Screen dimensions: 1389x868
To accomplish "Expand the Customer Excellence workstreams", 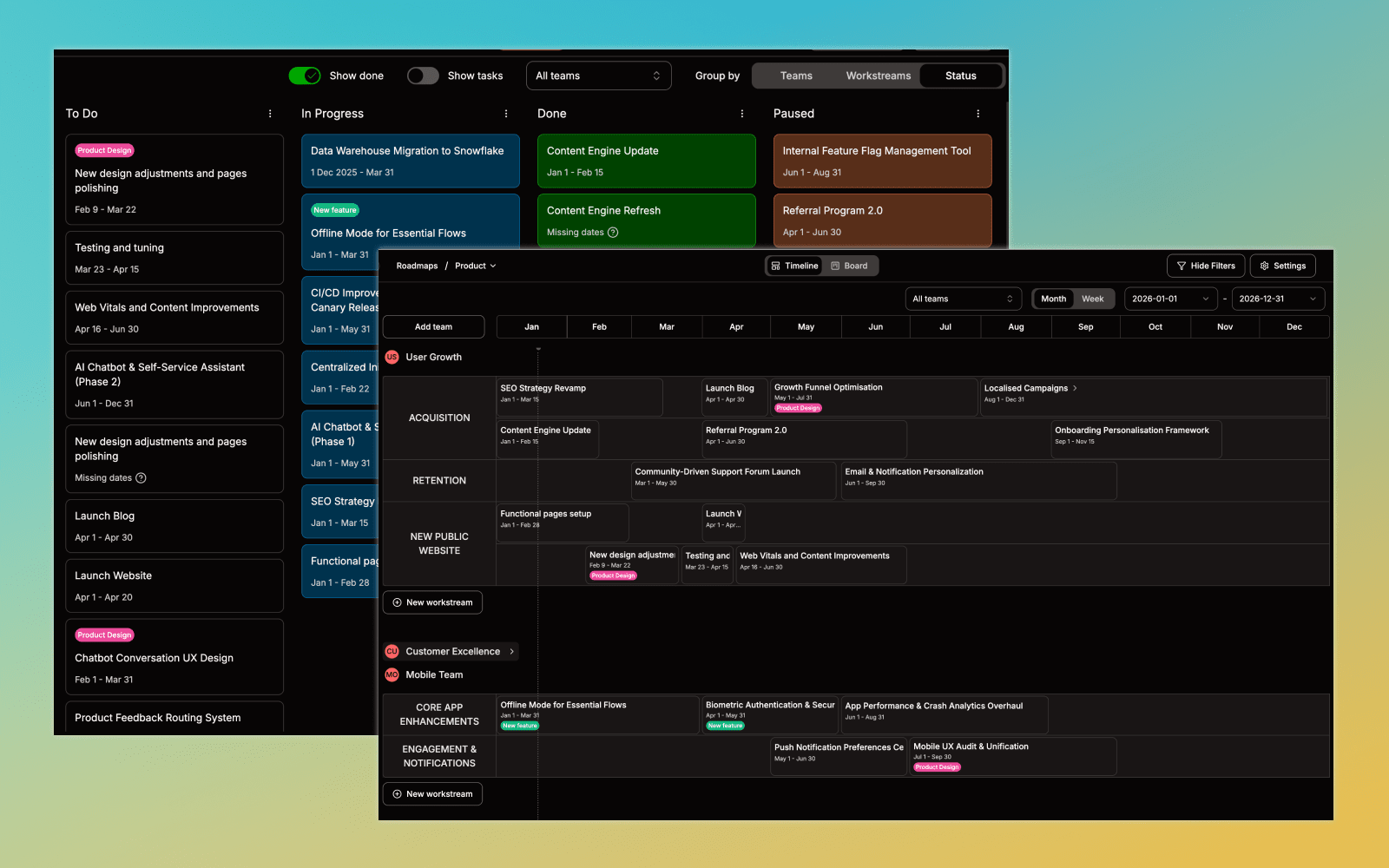I will tap(512, 651).
